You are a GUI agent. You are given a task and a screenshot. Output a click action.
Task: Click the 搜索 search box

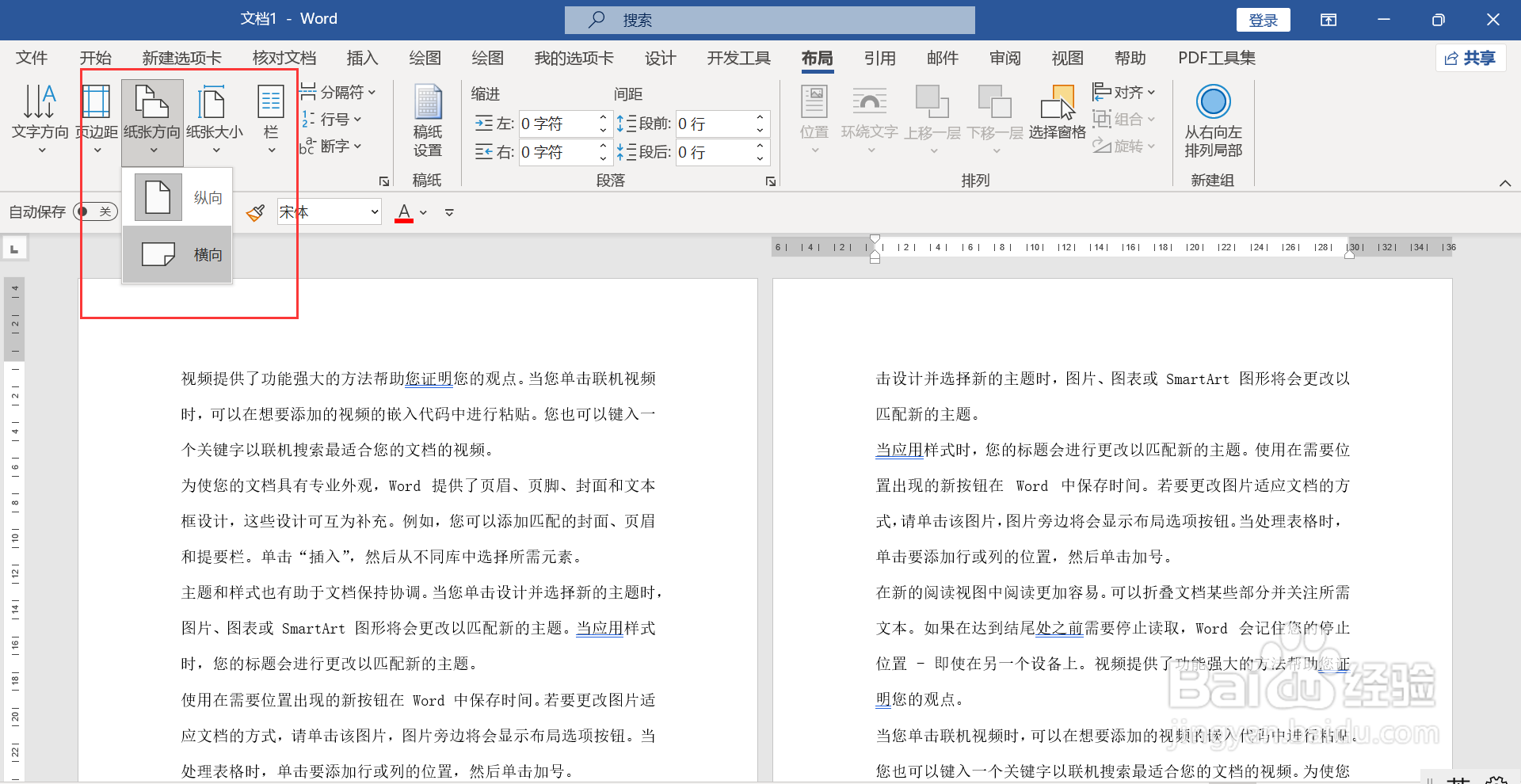pos(769,20)
